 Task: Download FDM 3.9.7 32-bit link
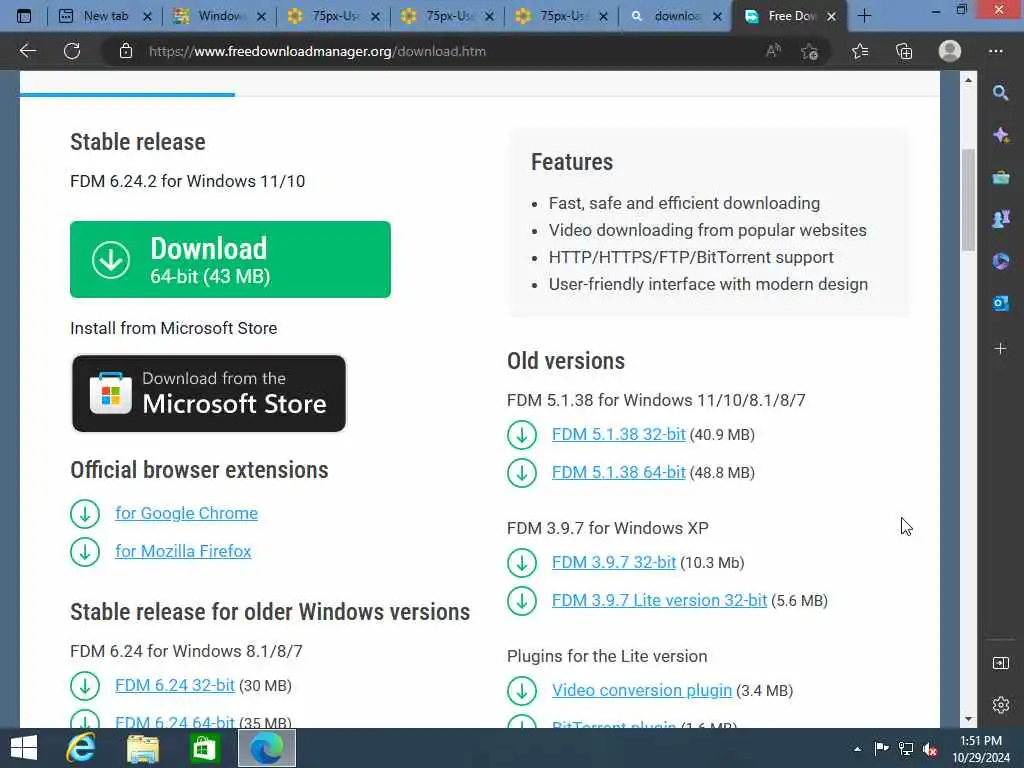tap(614, 562)
